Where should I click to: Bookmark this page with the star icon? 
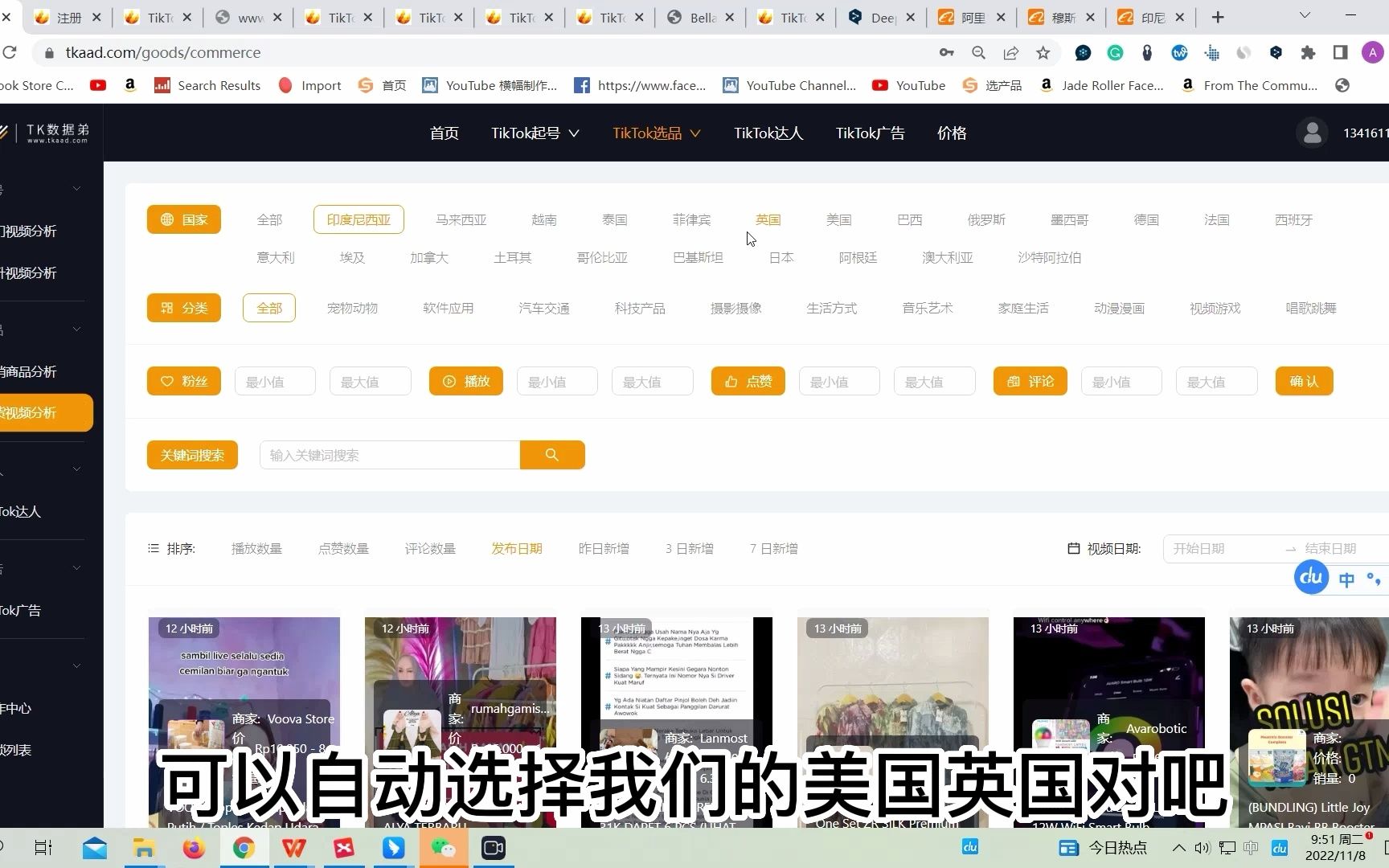[1043, 52]
